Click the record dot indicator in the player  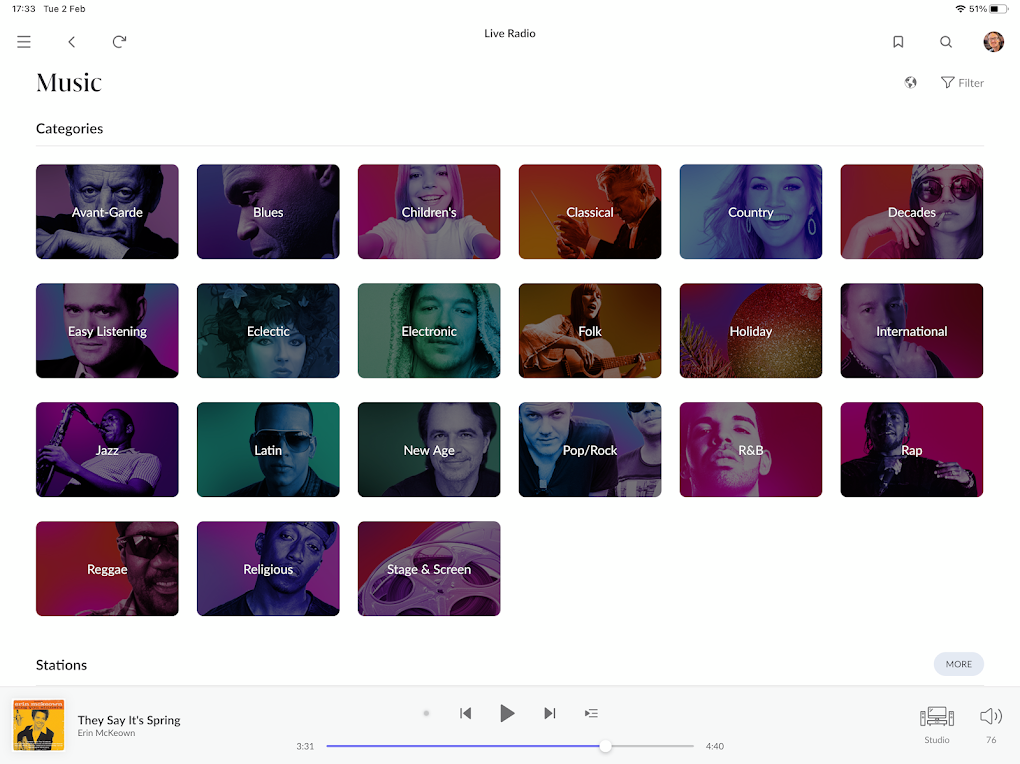(x=425, y=713)
